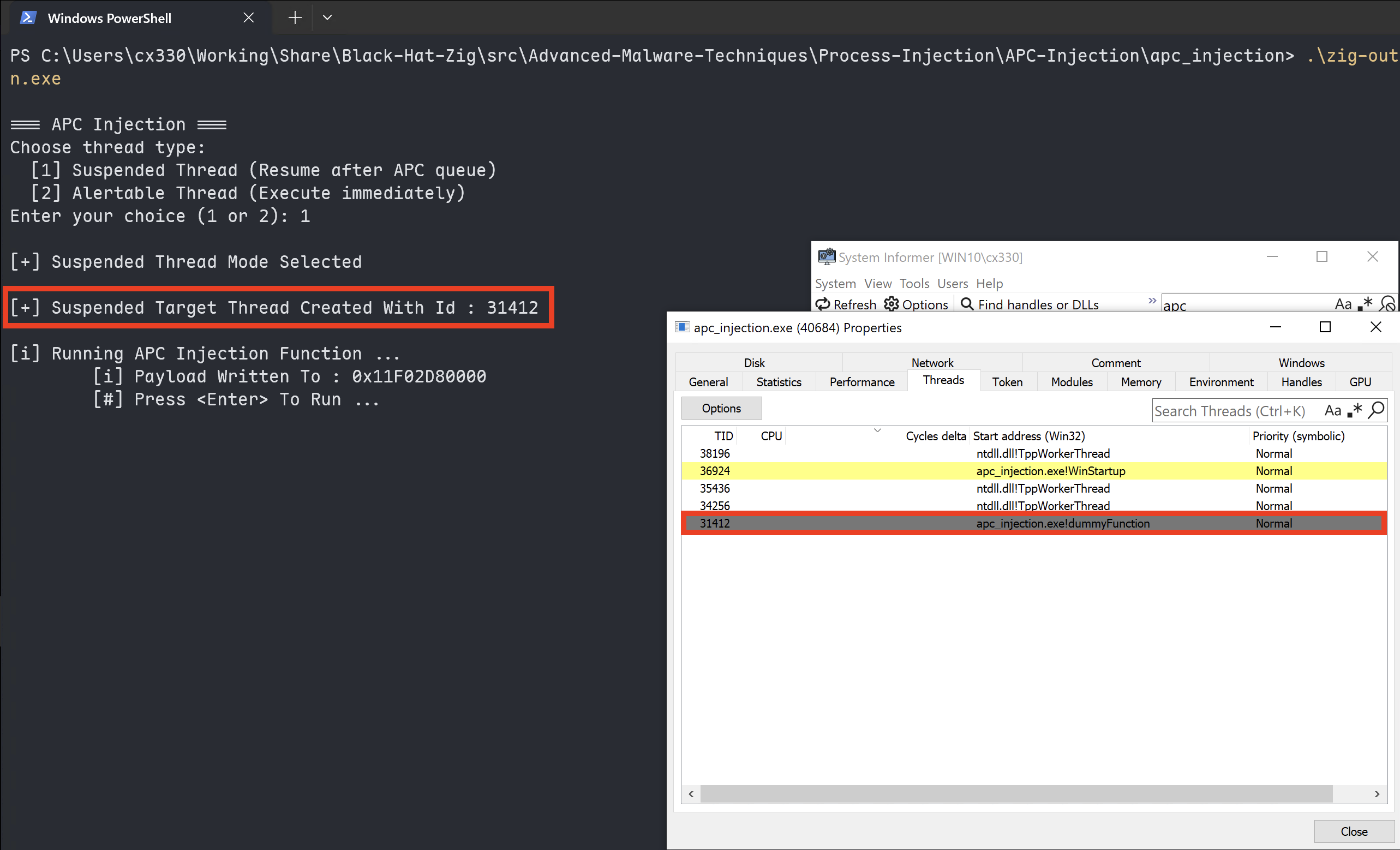Screen dimensions: 1400x850
Task: Switch to the Modules tab
Action: pos(1071,382)
